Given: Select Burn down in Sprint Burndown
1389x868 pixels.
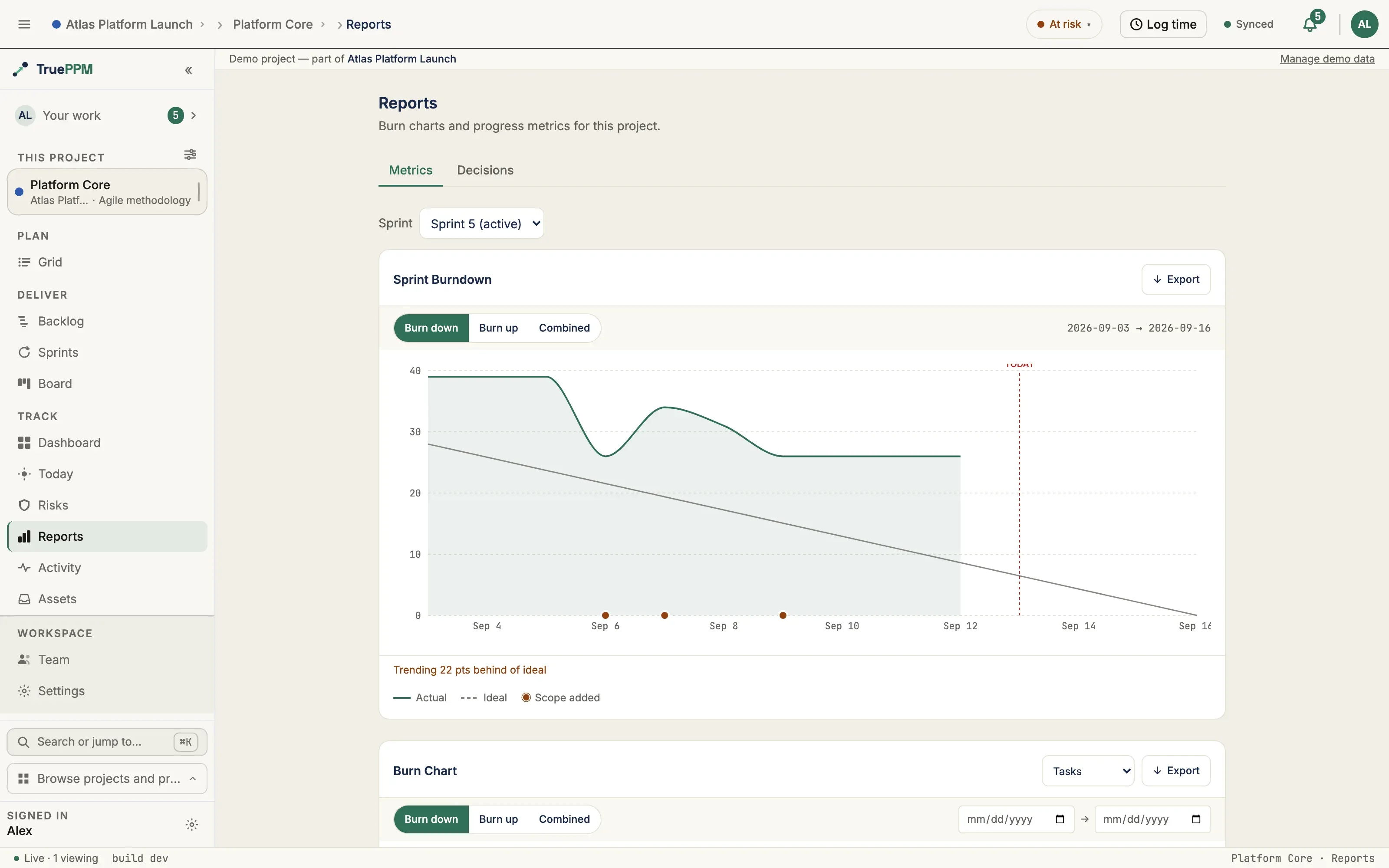Looking at the screenshot, I should 431,328.
